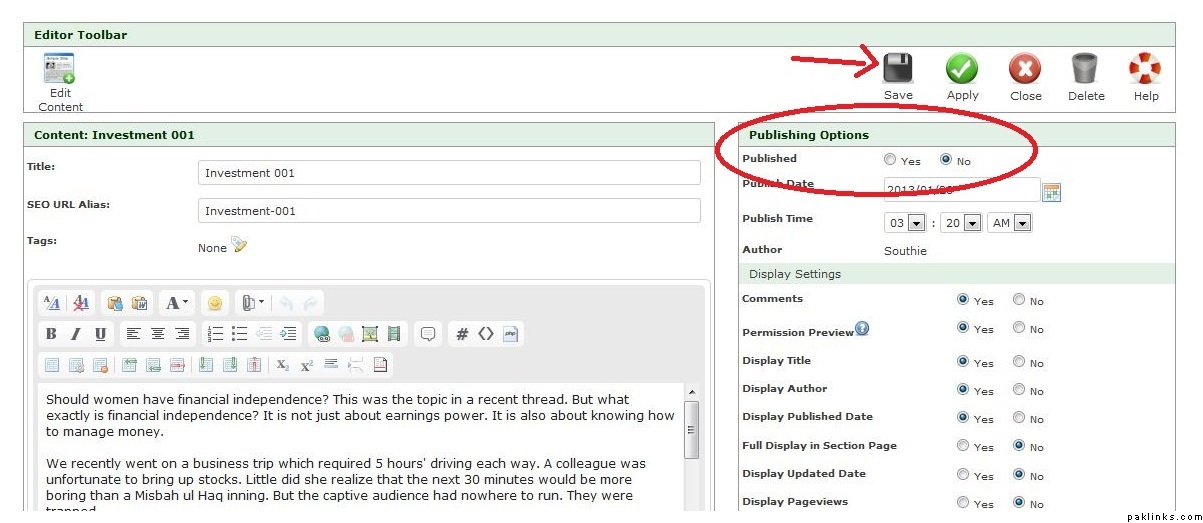Set Published to Yes
The height and width of the screenshot is (523, 1203).
890,160
